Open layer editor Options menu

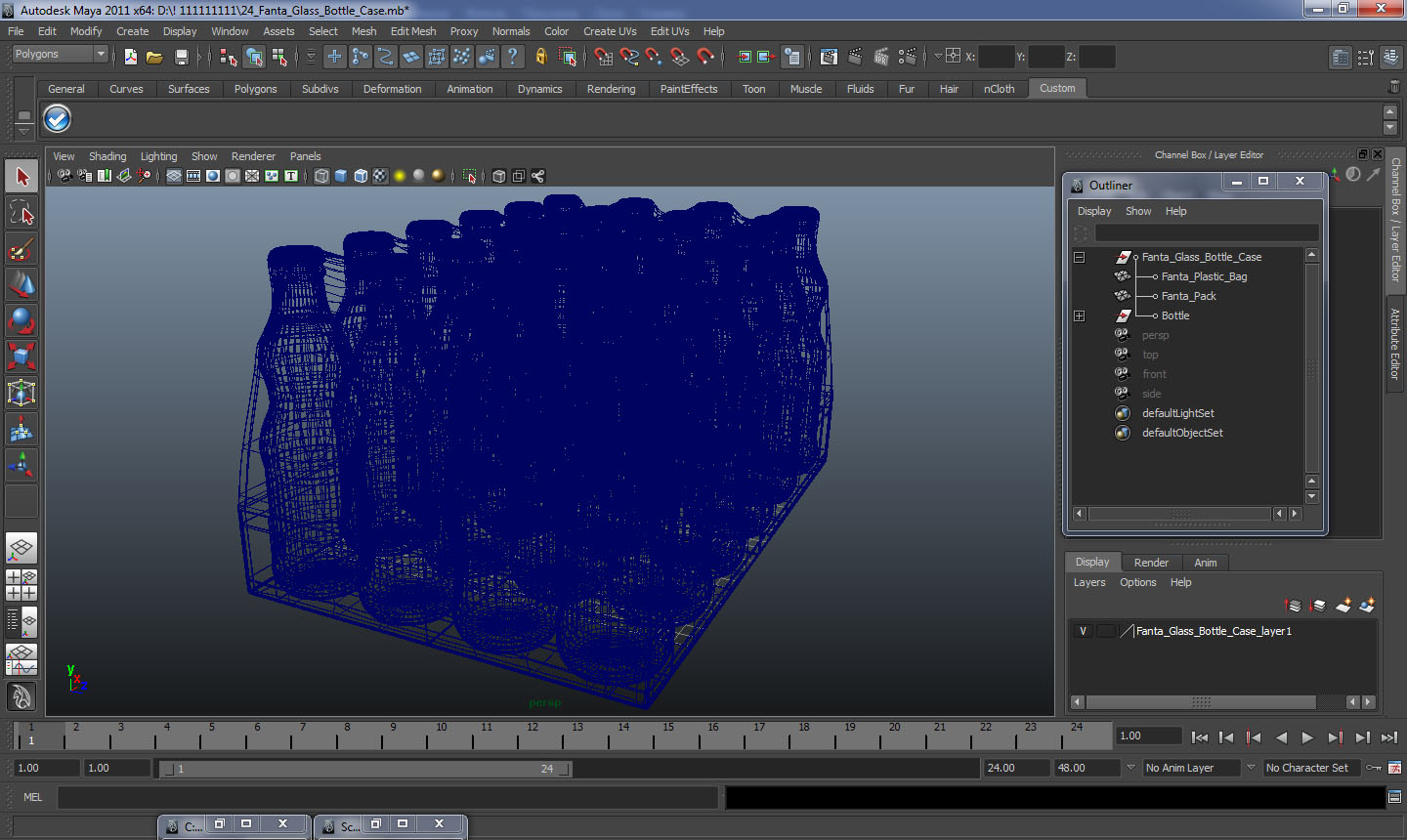1137,582
